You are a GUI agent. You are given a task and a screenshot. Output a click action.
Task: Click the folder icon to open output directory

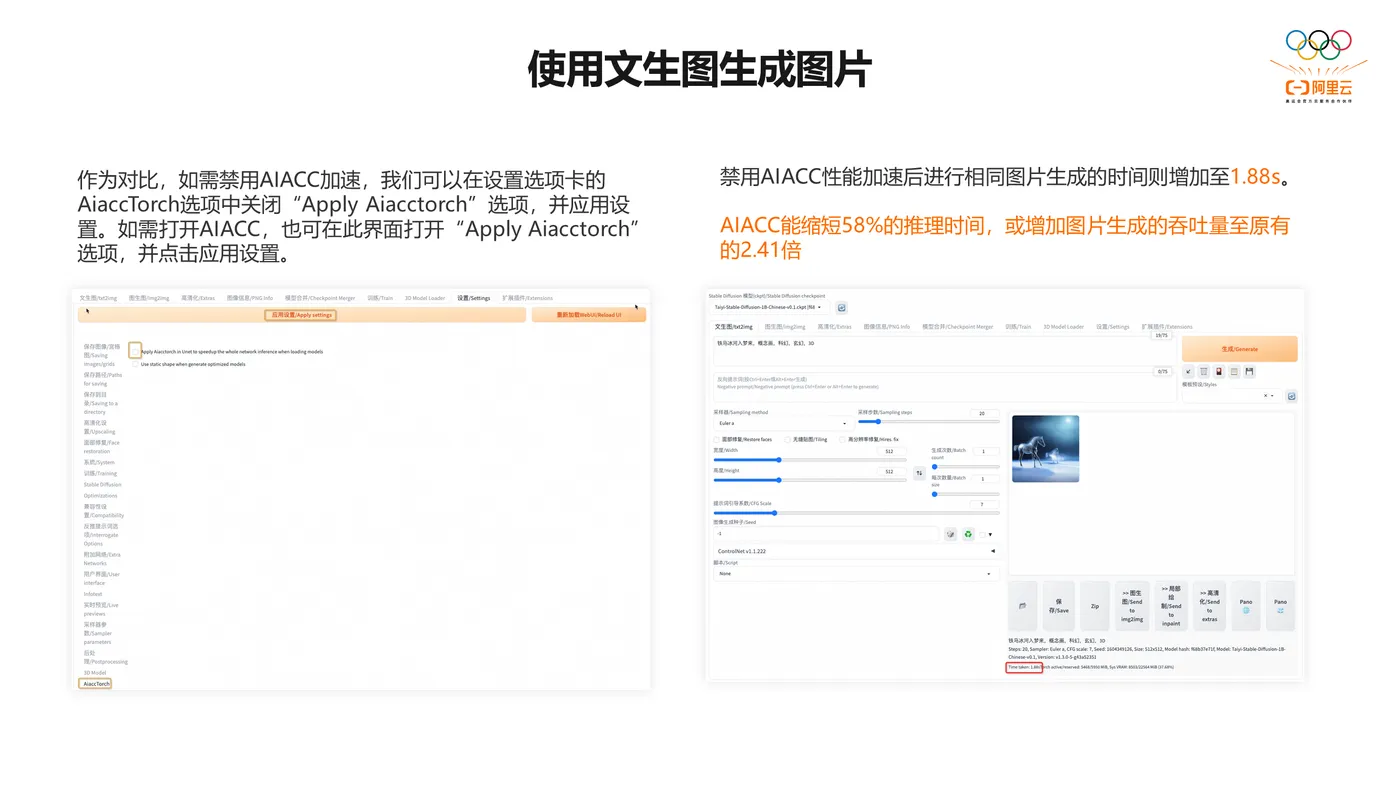tap(1022, 606)
